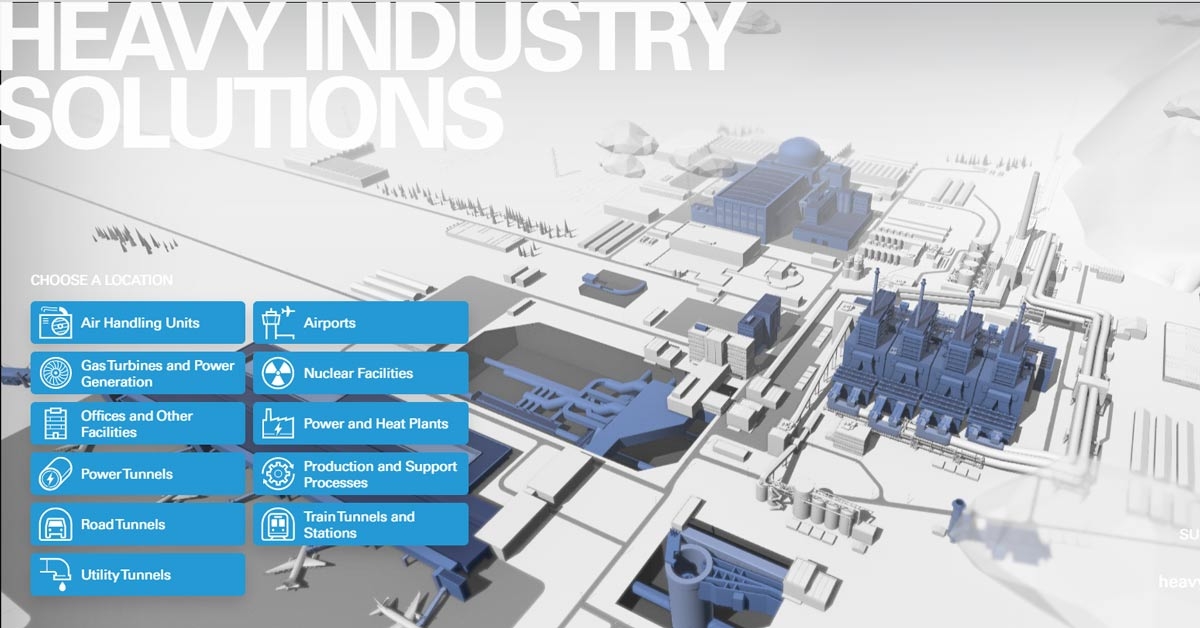1200x628 pixels.
Task: Click the Nuclear Facilities radiation icon
Action: [x=277, y=373]
